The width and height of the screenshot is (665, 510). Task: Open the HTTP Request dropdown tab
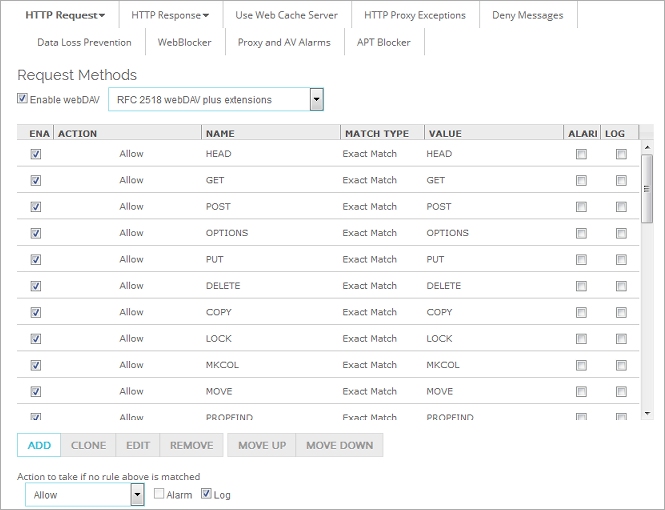(64, 15)
